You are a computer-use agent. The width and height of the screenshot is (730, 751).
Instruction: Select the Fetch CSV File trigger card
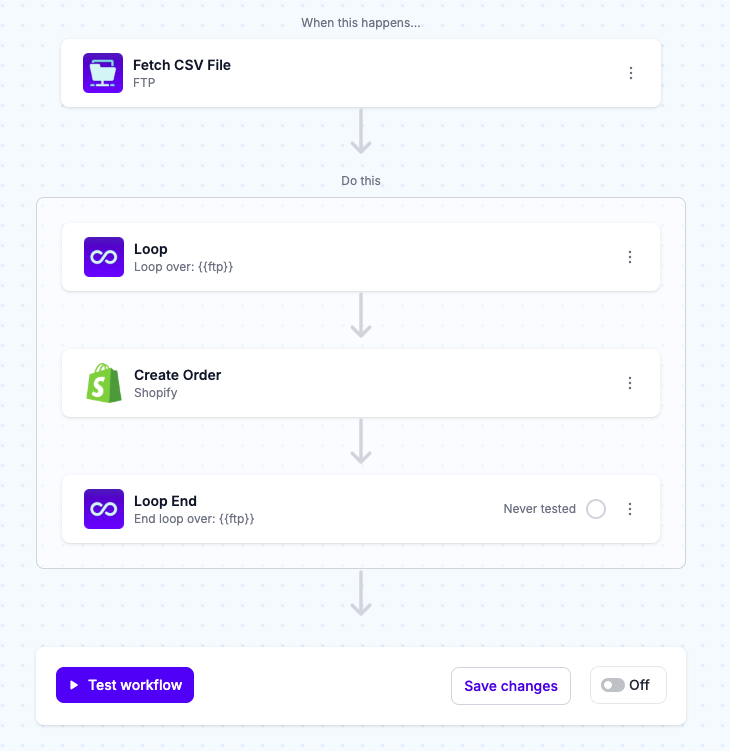pos(361,73)
